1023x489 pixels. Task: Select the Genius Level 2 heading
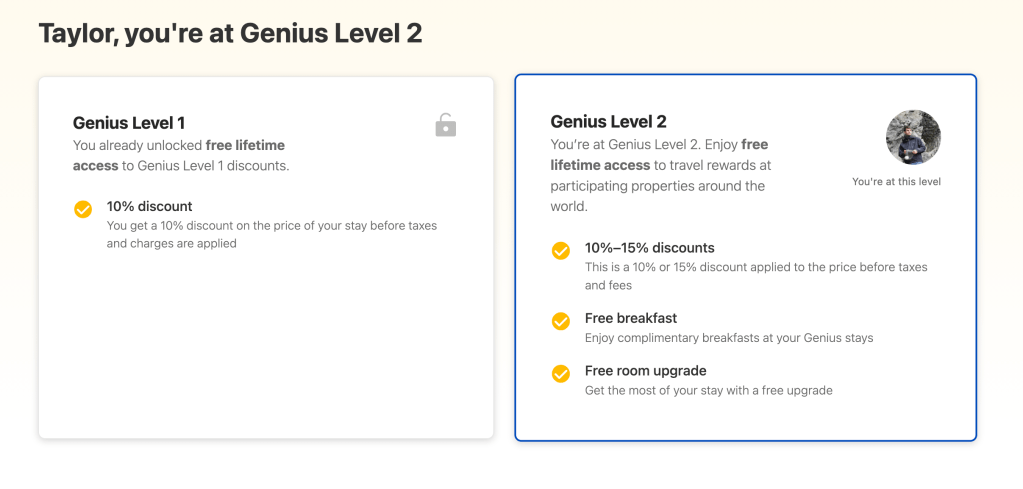pyautogui.click(x=608, y=122)
